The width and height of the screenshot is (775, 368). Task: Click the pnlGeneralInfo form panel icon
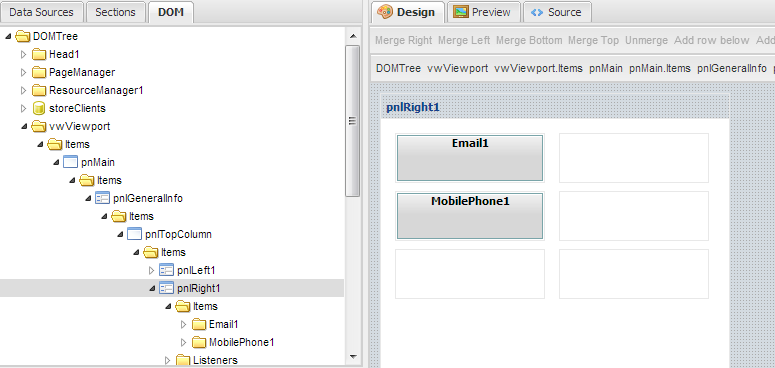[x=102, y=198]
